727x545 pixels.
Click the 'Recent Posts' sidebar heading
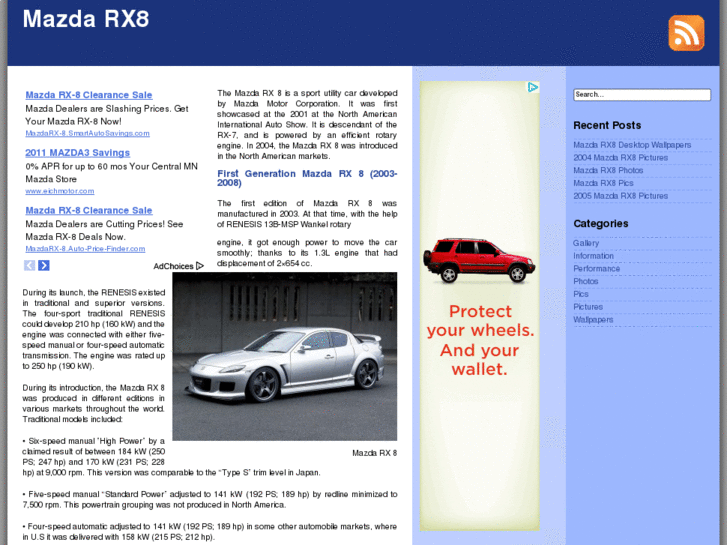pos(607,126)
